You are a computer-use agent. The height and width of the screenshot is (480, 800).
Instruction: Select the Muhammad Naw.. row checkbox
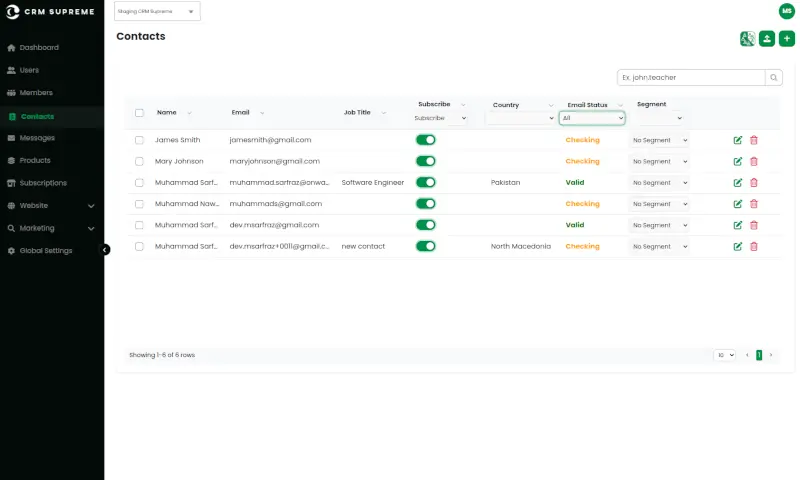click(x=139, y=204)
